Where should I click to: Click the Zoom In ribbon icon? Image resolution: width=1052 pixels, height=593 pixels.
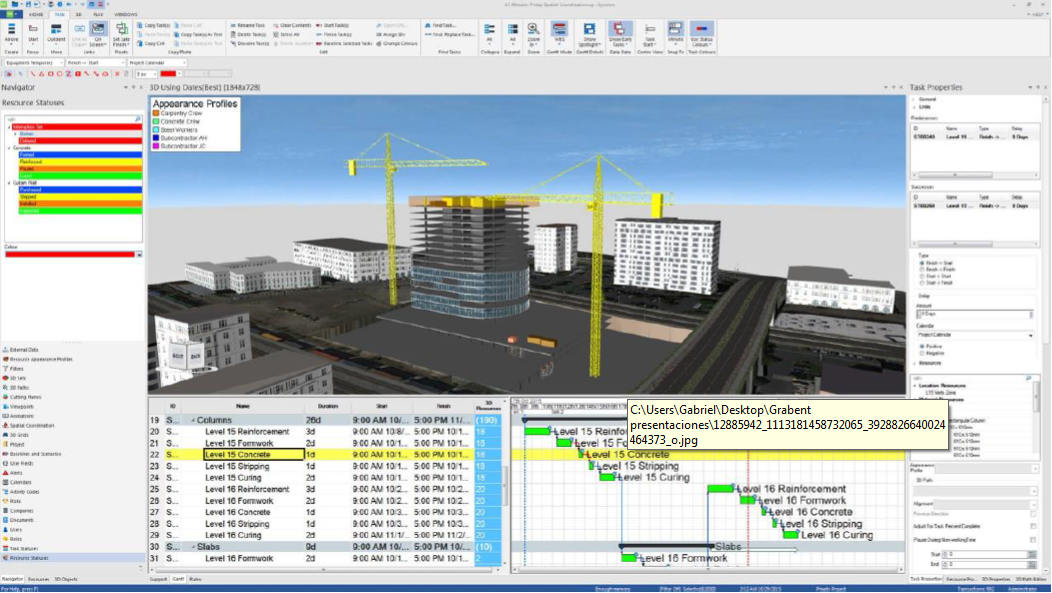tap(533, 31)
